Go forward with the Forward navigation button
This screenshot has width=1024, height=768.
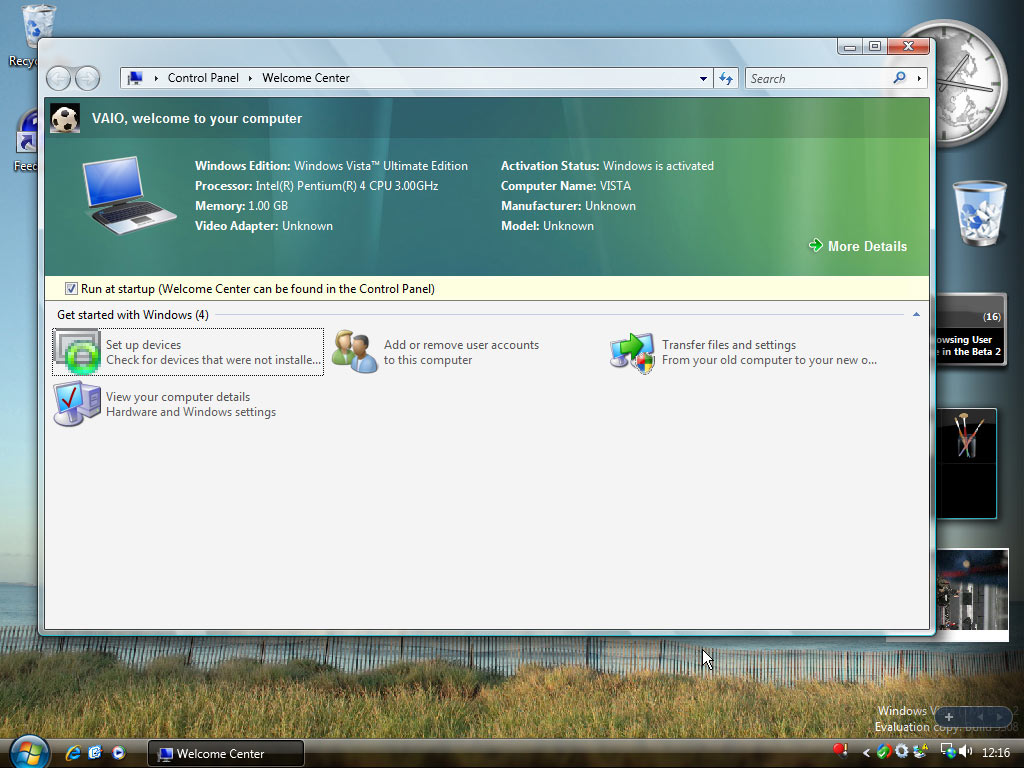pos(88,78)
